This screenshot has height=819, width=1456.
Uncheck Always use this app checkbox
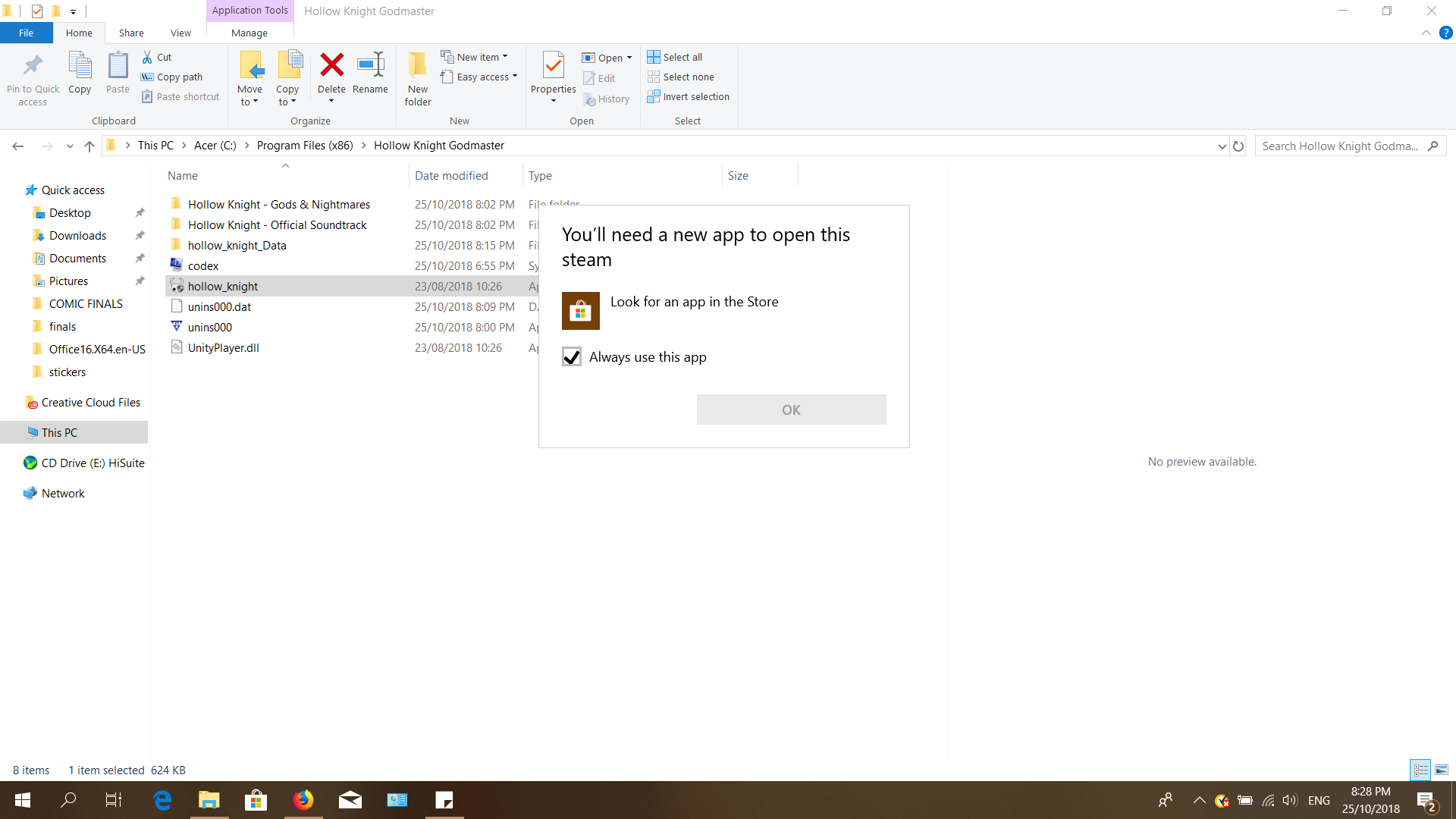[x=572, y=357]
